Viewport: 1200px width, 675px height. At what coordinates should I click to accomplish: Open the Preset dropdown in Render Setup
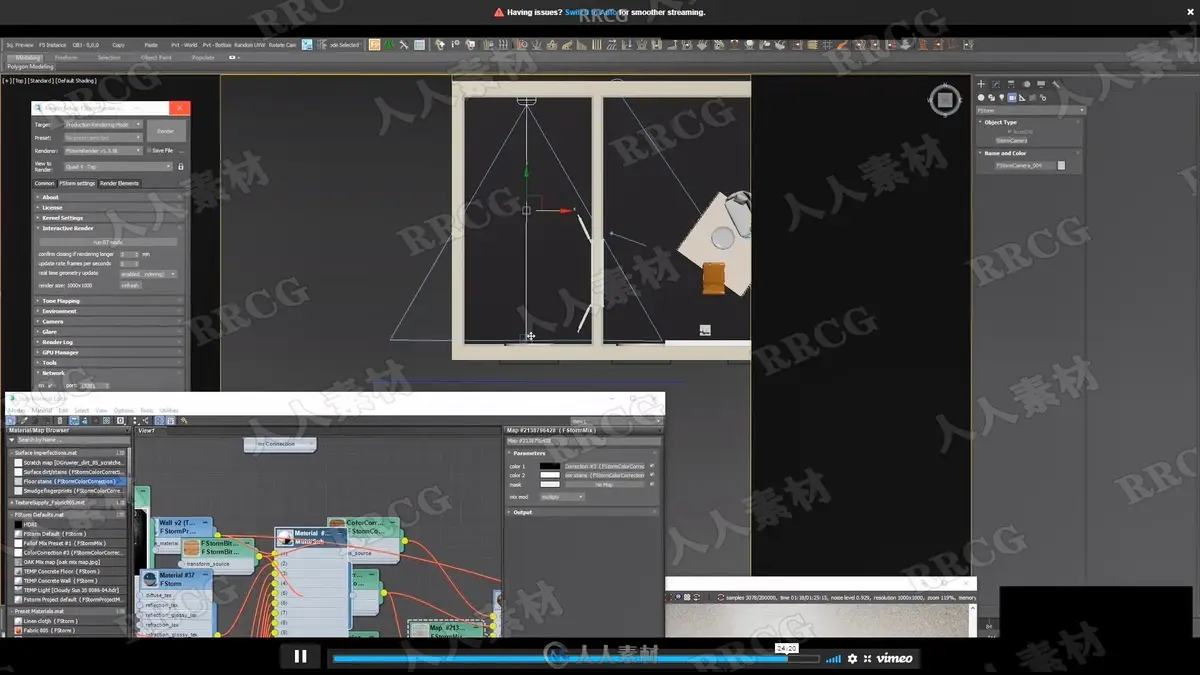click(x=103, y=137)
